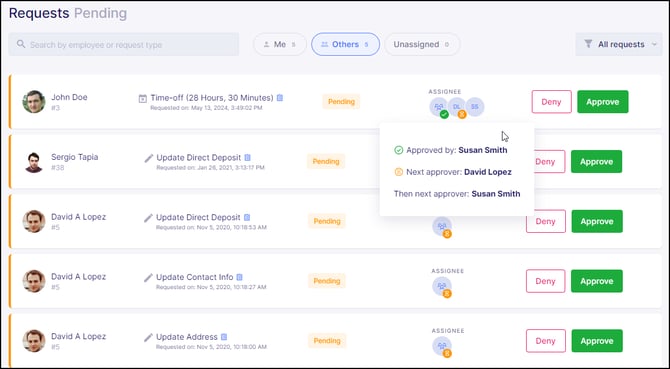Screen dimensions: 670x369
Task: Approve John Doe's time-off request
Action: pyautogui.click(x=602, y=102)
